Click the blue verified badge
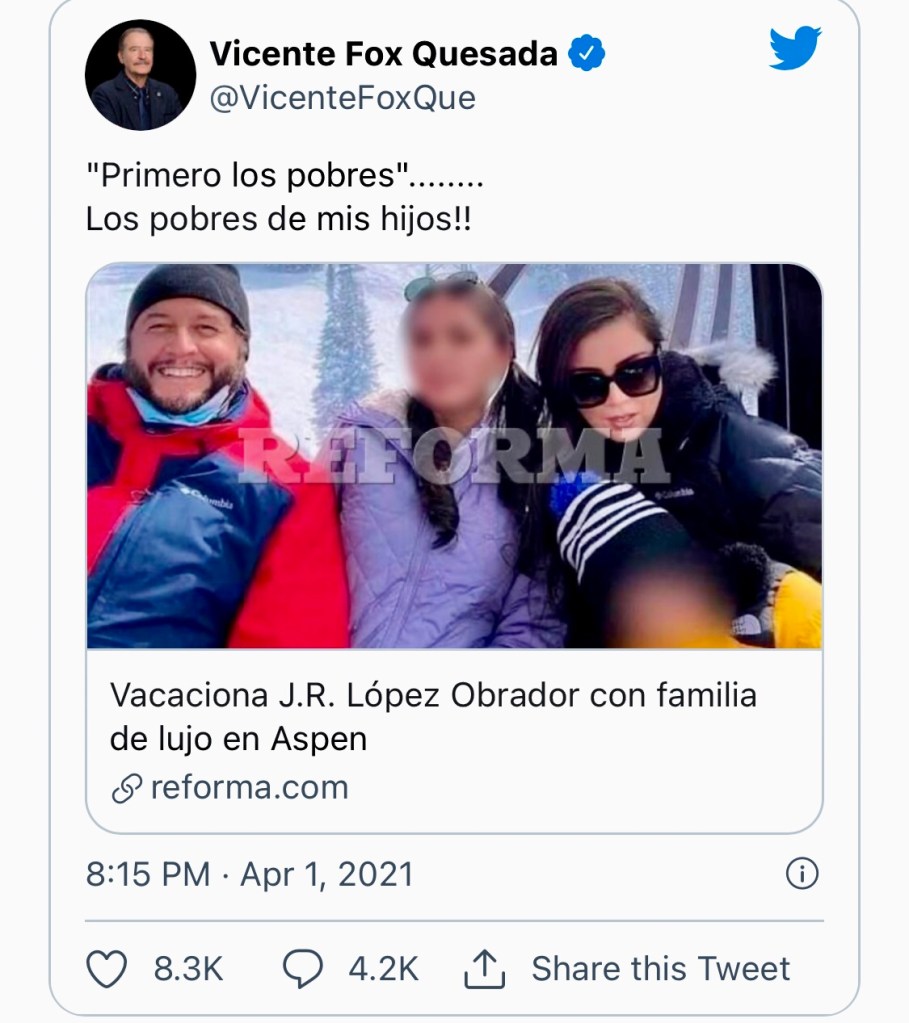909x1023 pixels. tap(586, 54)
